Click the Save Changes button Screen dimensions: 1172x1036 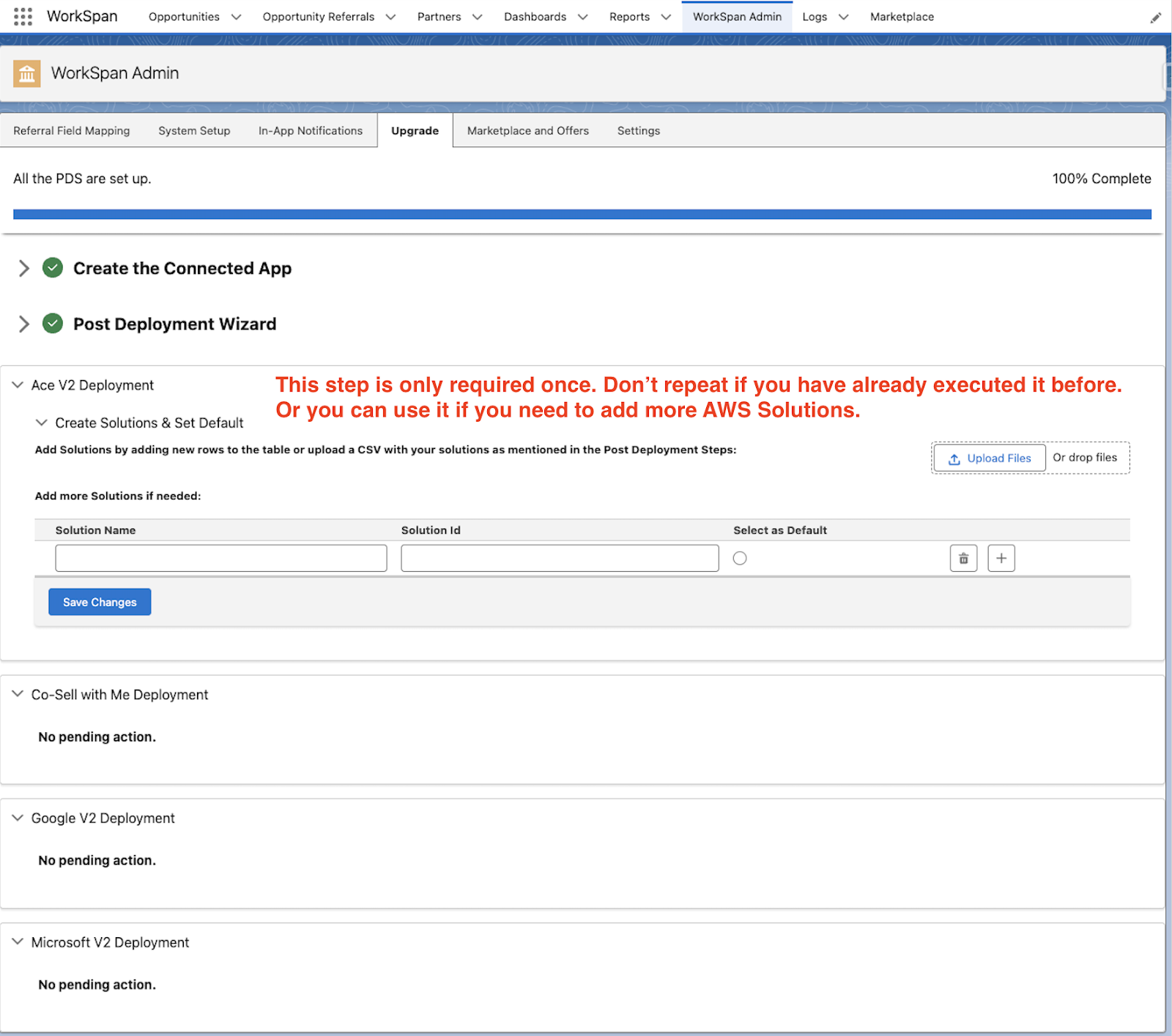click(x=100, y=602)
